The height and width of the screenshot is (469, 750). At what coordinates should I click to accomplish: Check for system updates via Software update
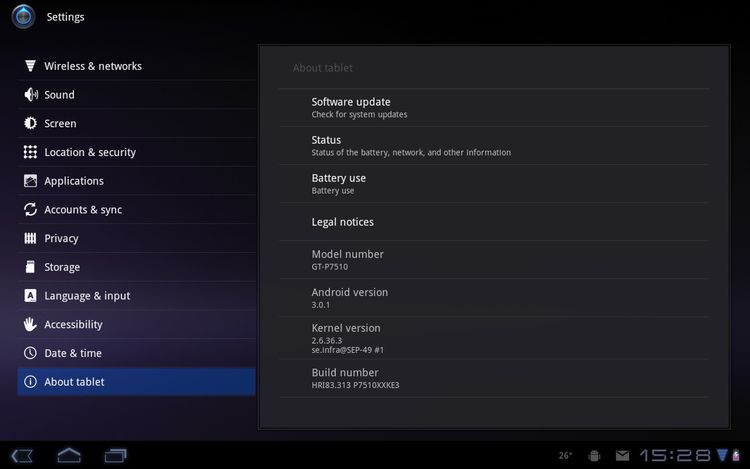coord(351,107)
